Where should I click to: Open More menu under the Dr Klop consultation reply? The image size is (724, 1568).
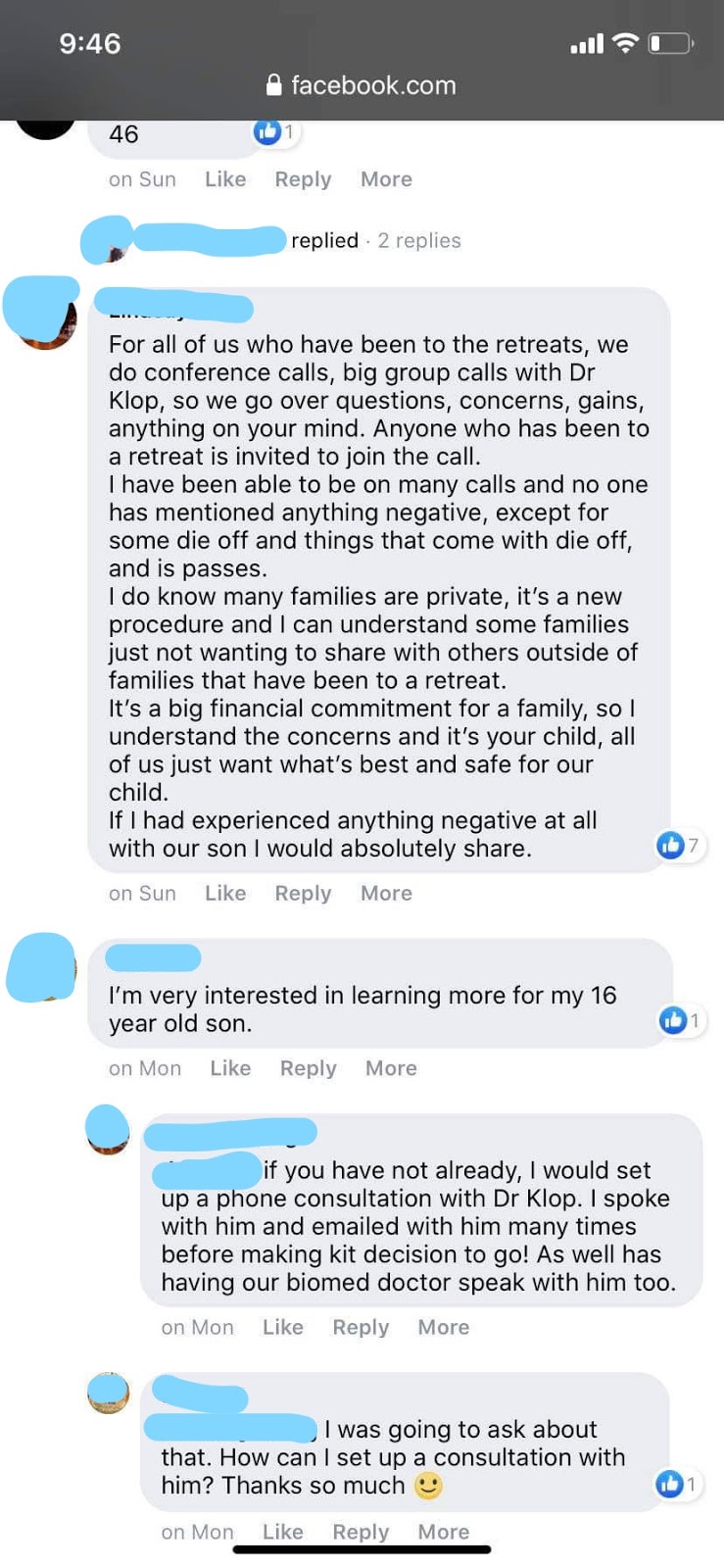click(x=443, y=1327)
